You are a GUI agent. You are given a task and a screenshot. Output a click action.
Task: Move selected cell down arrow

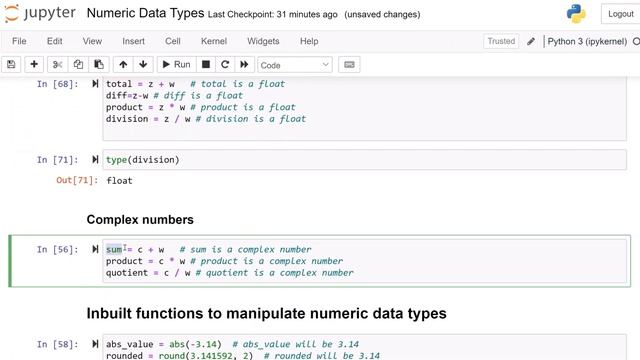[143, 64]
